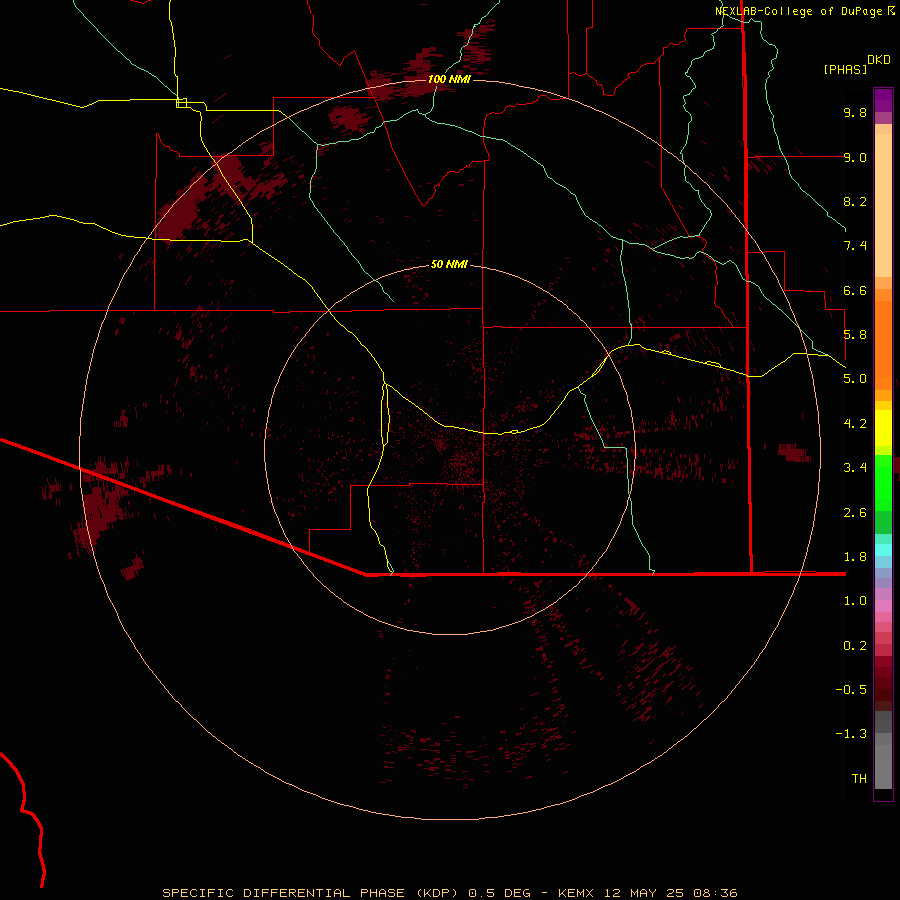This screenshot has width=900, height=900.
Task: Click the small yellow square highway junction marker
Action: (181, 103)
